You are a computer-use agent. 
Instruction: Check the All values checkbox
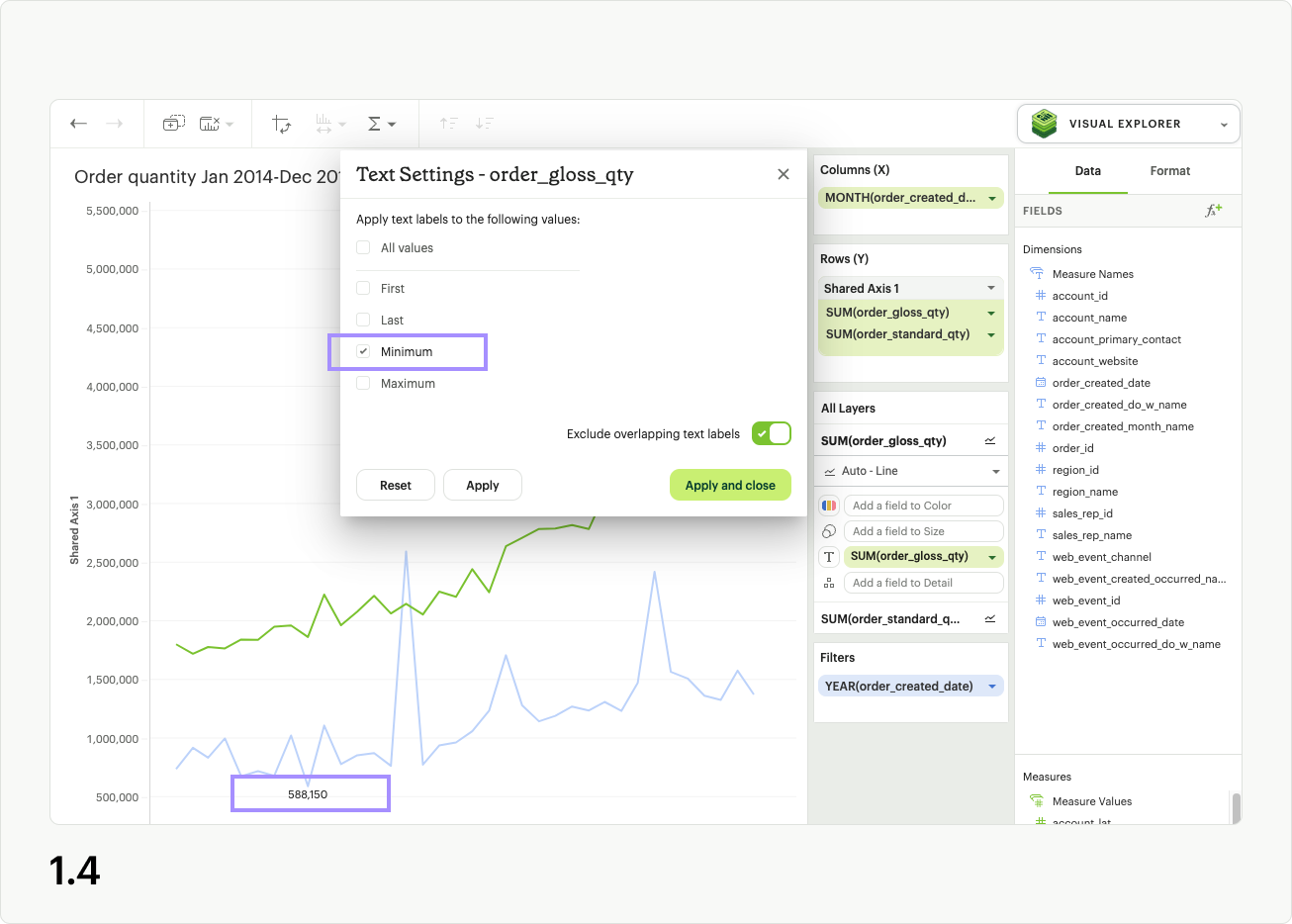pos(363,247)
